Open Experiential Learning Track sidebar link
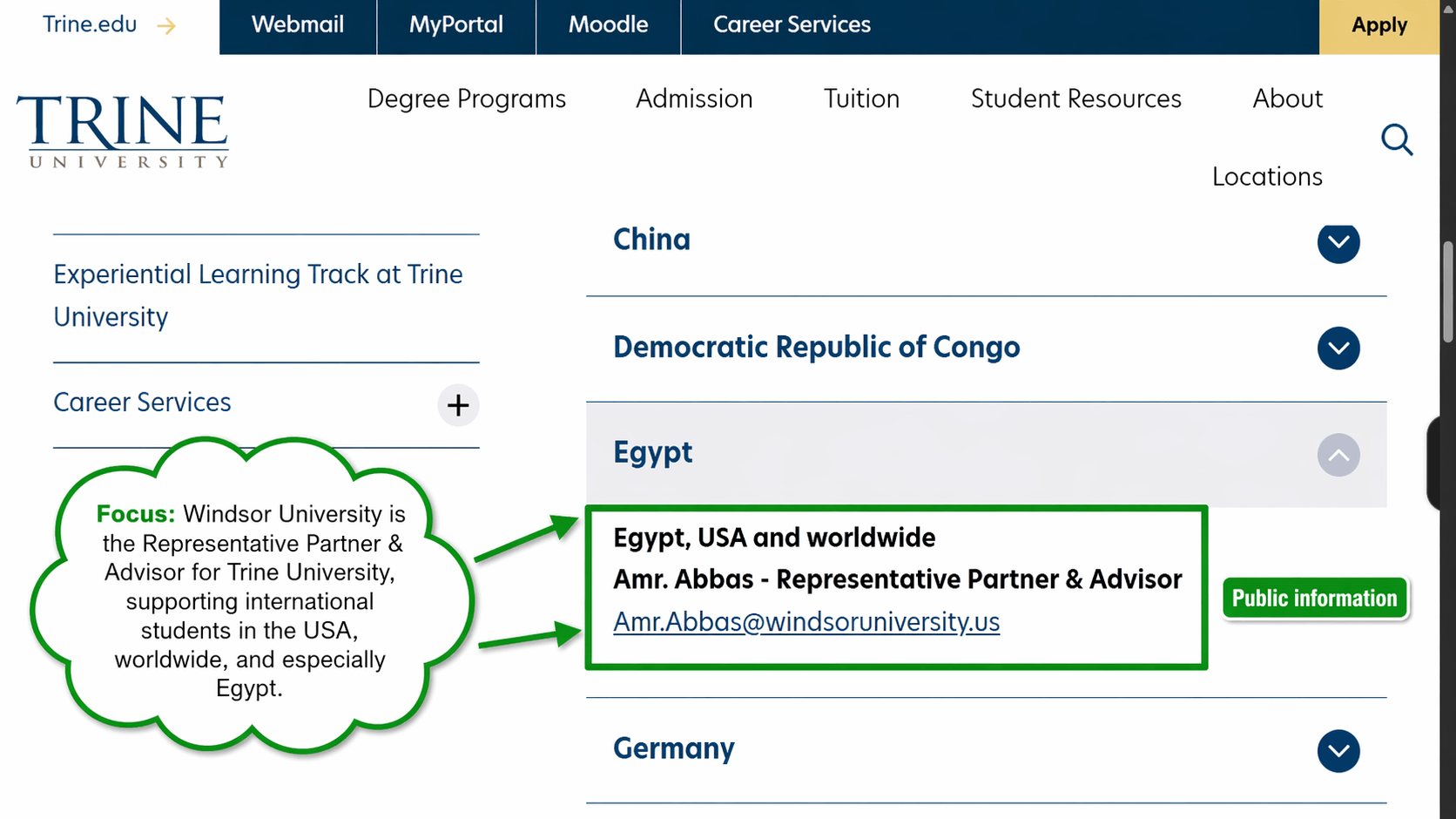1456x819 pixels. click(258, 295)
